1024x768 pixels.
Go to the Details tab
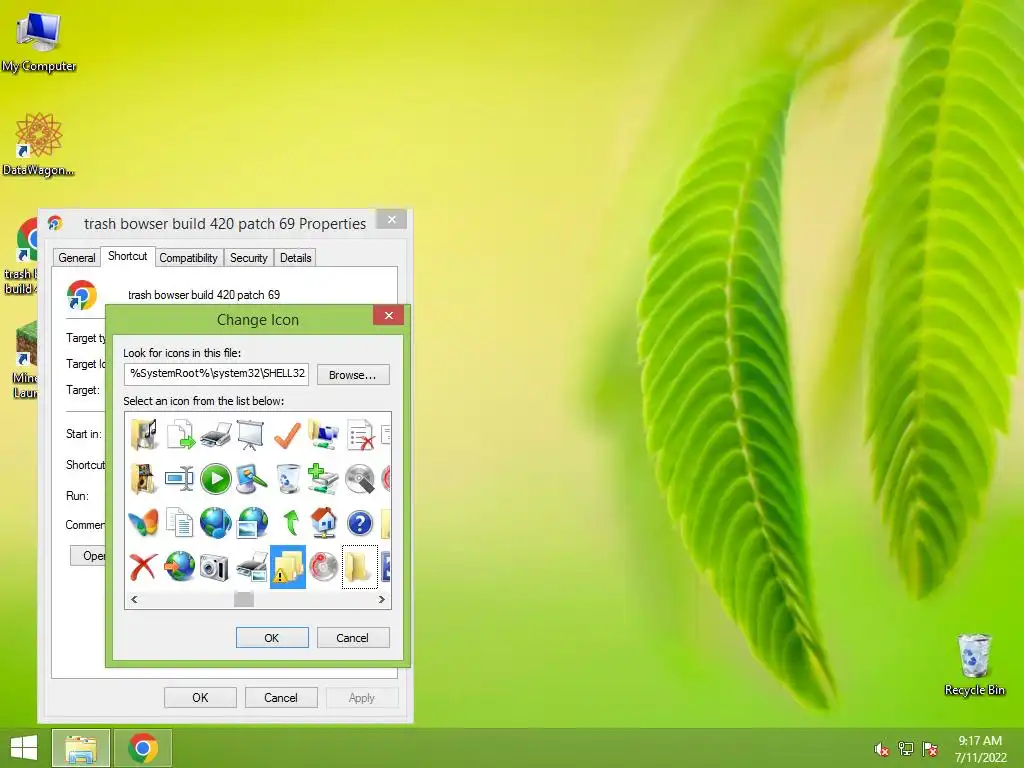click(x=295, y=257)
